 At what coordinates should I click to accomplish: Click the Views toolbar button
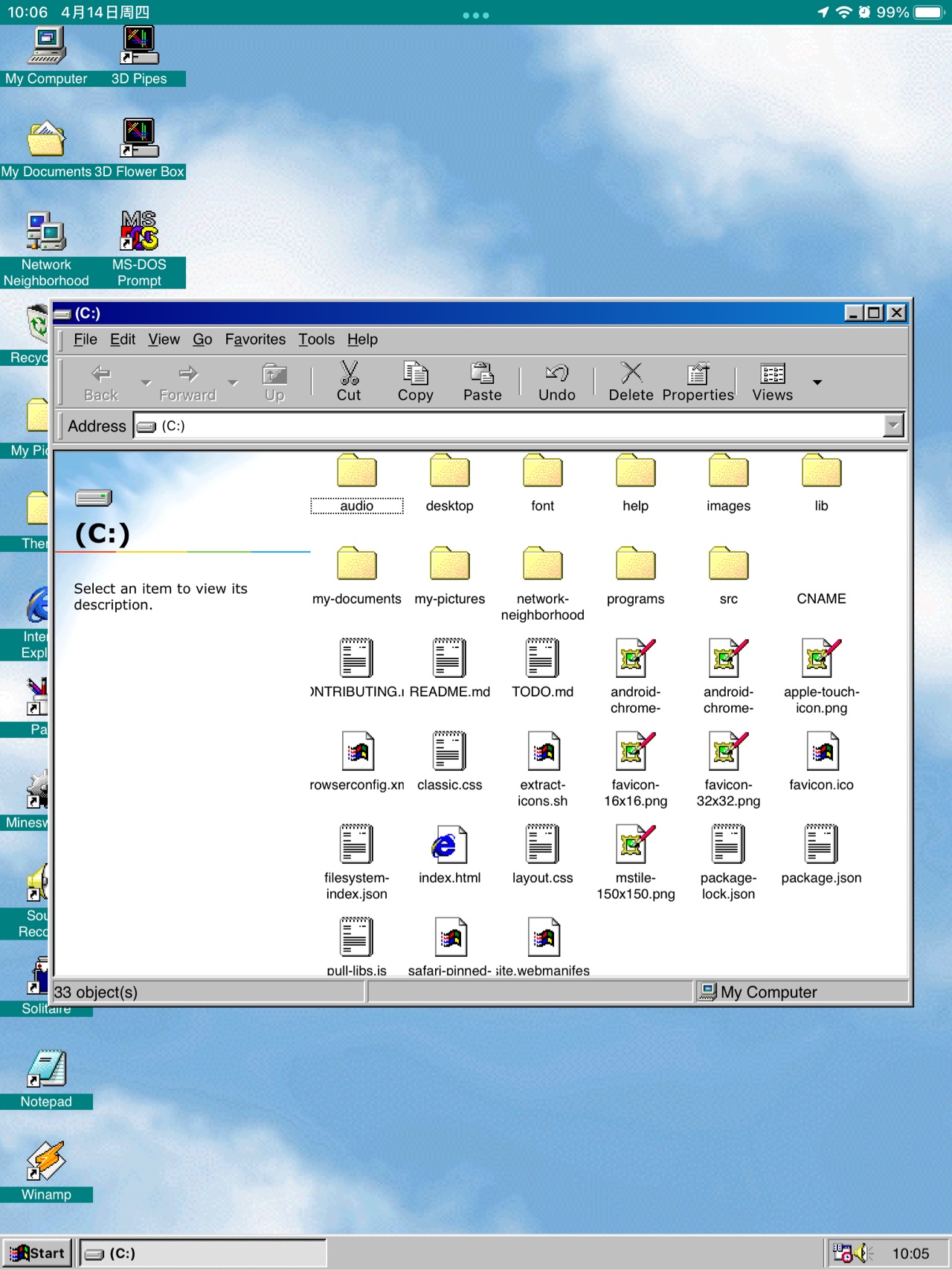(x=772, y=382)
